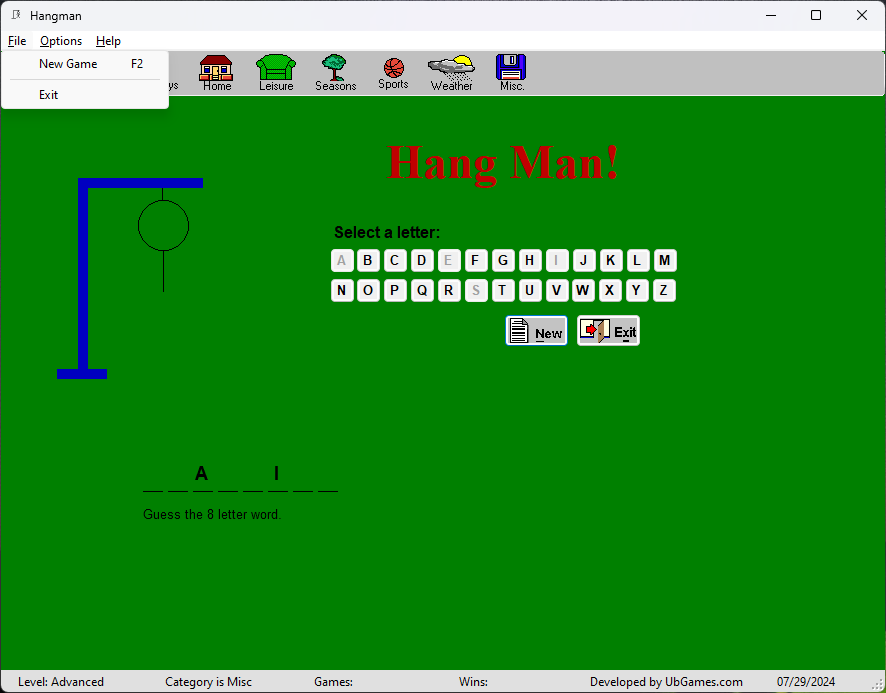886x693 pixels.
Task: Choose the Leisure category armchair icon
Action: pyautogui.click(x=276, y=72)
